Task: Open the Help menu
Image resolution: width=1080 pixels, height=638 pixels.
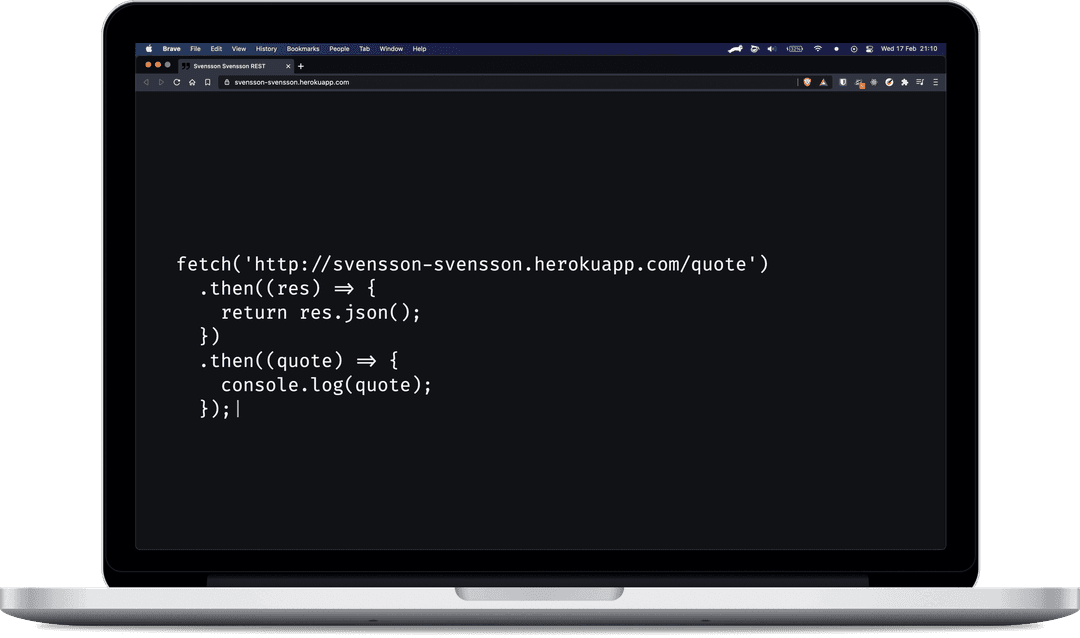Action: click(x=419, y=49)
